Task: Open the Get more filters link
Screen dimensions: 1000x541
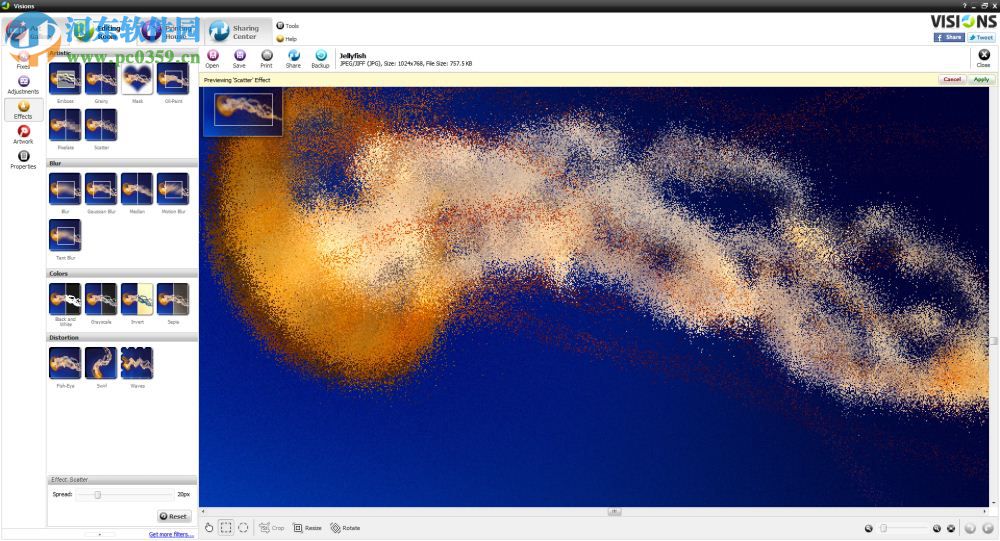Action: click(171, 535)
